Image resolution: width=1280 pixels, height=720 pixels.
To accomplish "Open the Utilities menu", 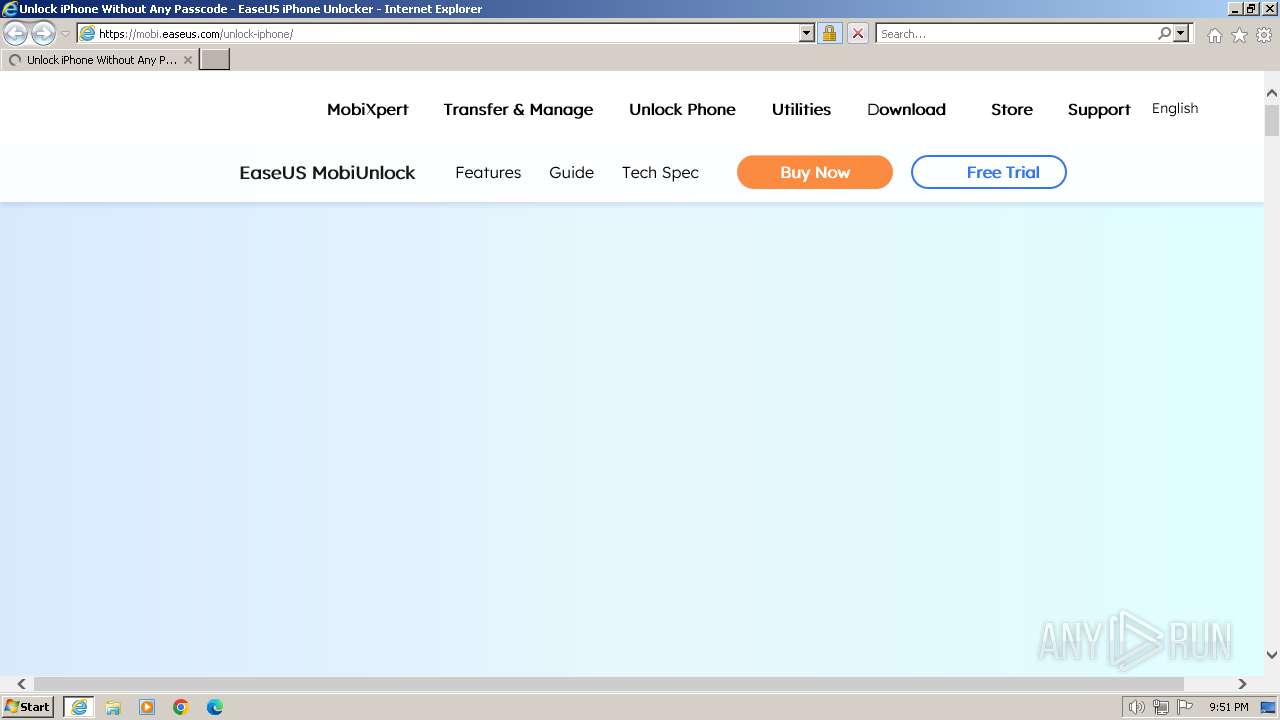I will click(x=801, y=110).
